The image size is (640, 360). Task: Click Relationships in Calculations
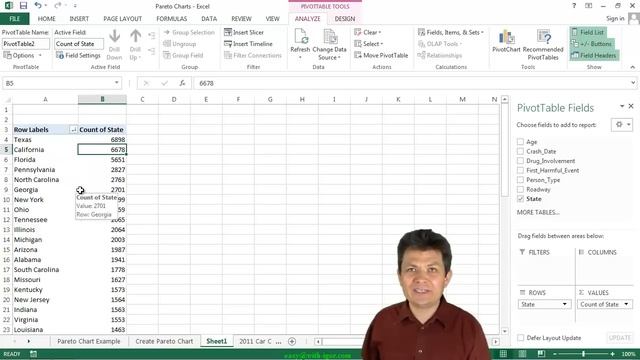[440, 55]
